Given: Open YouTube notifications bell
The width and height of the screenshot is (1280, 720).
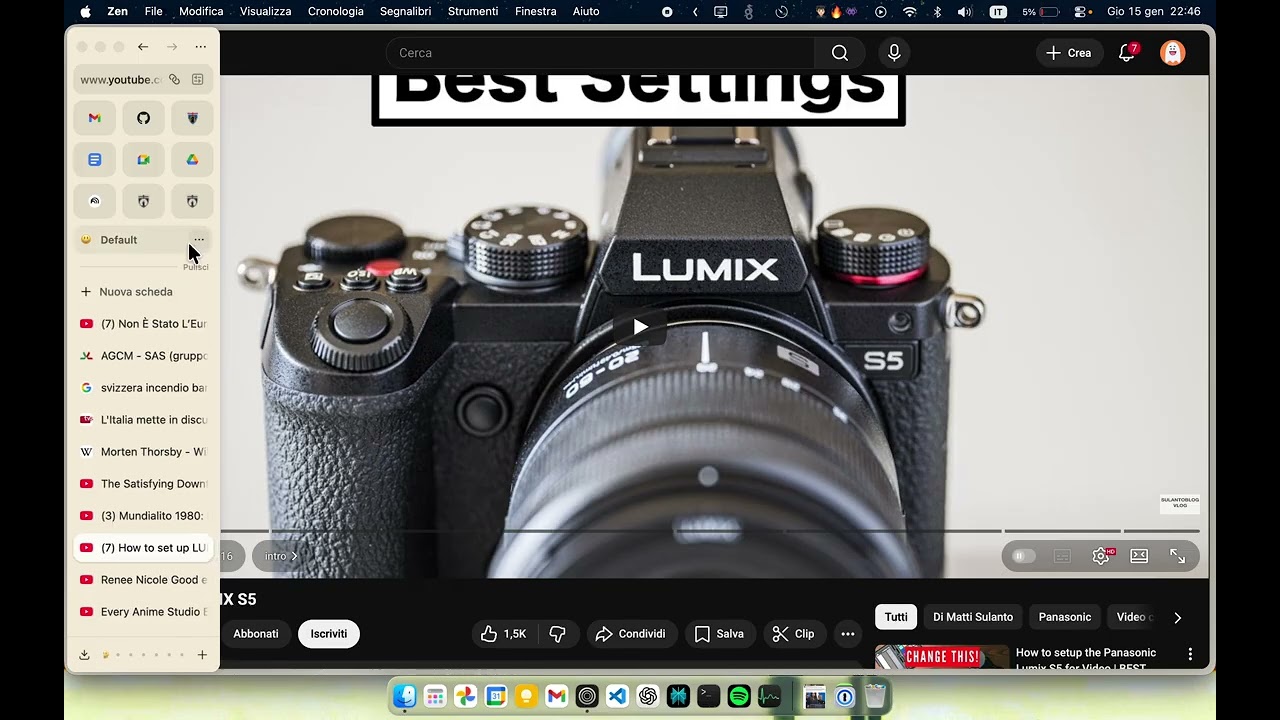Looking at the screenshot, I should 1126,53.
